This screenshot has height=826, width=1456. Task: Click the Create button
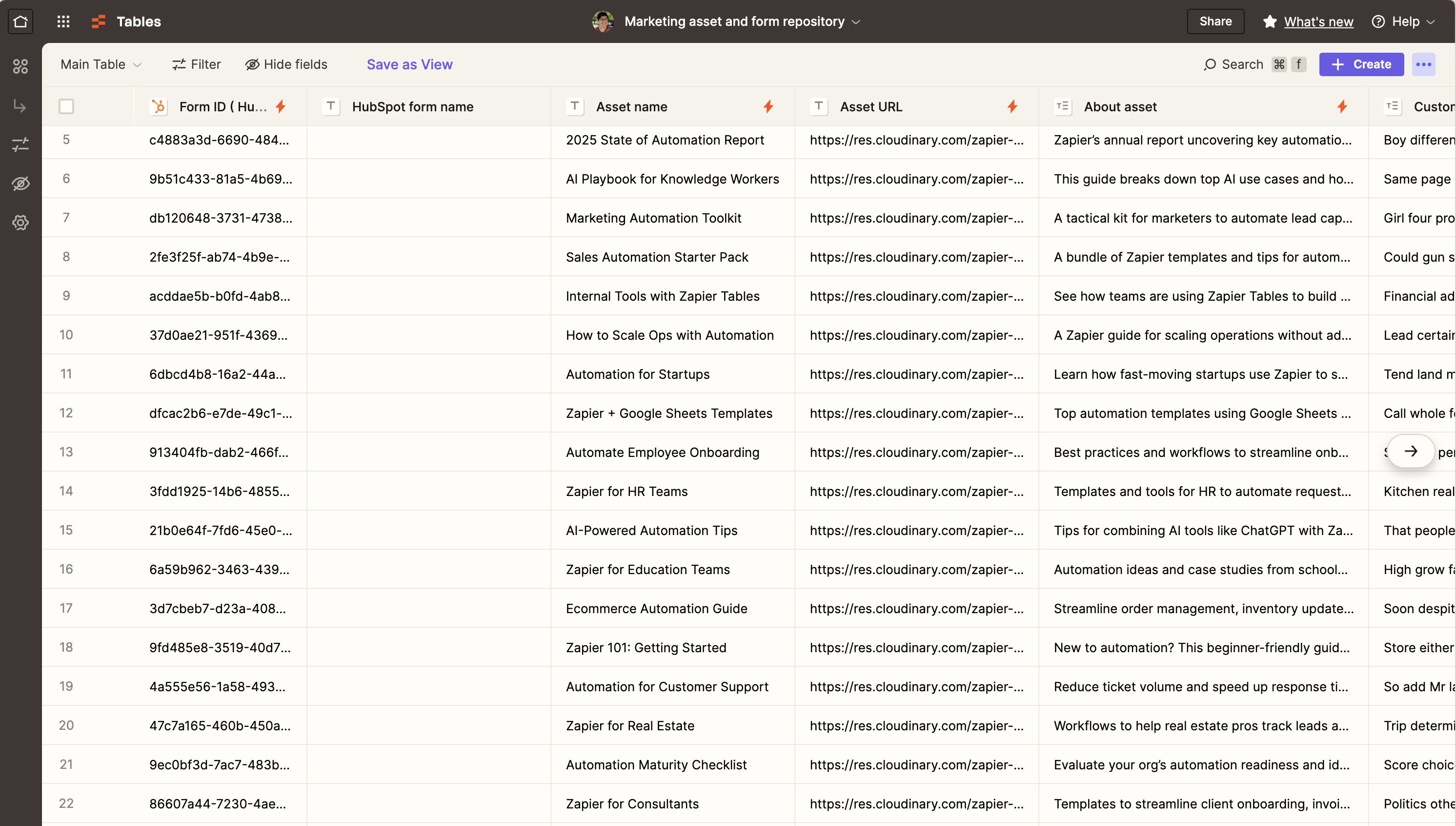[1361, 64]
